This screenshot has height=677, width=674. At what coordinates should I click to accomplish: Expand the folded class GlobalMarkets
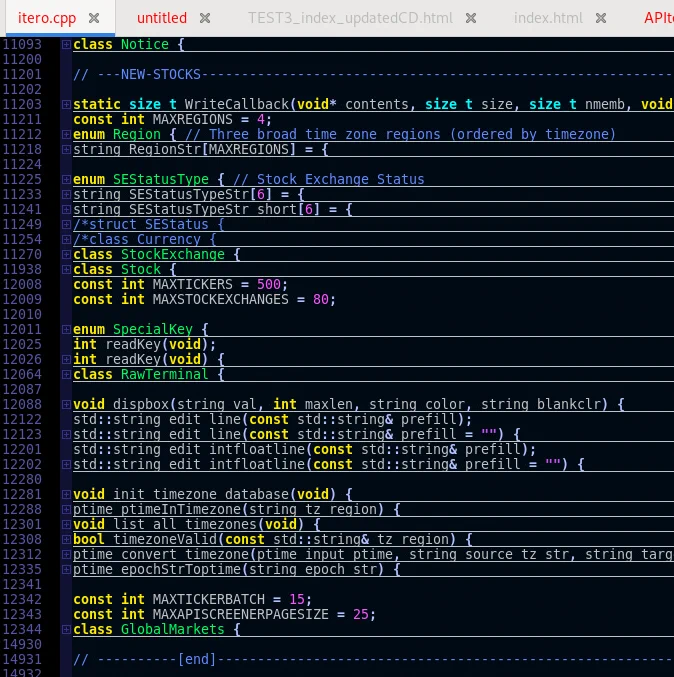[66, 630]
